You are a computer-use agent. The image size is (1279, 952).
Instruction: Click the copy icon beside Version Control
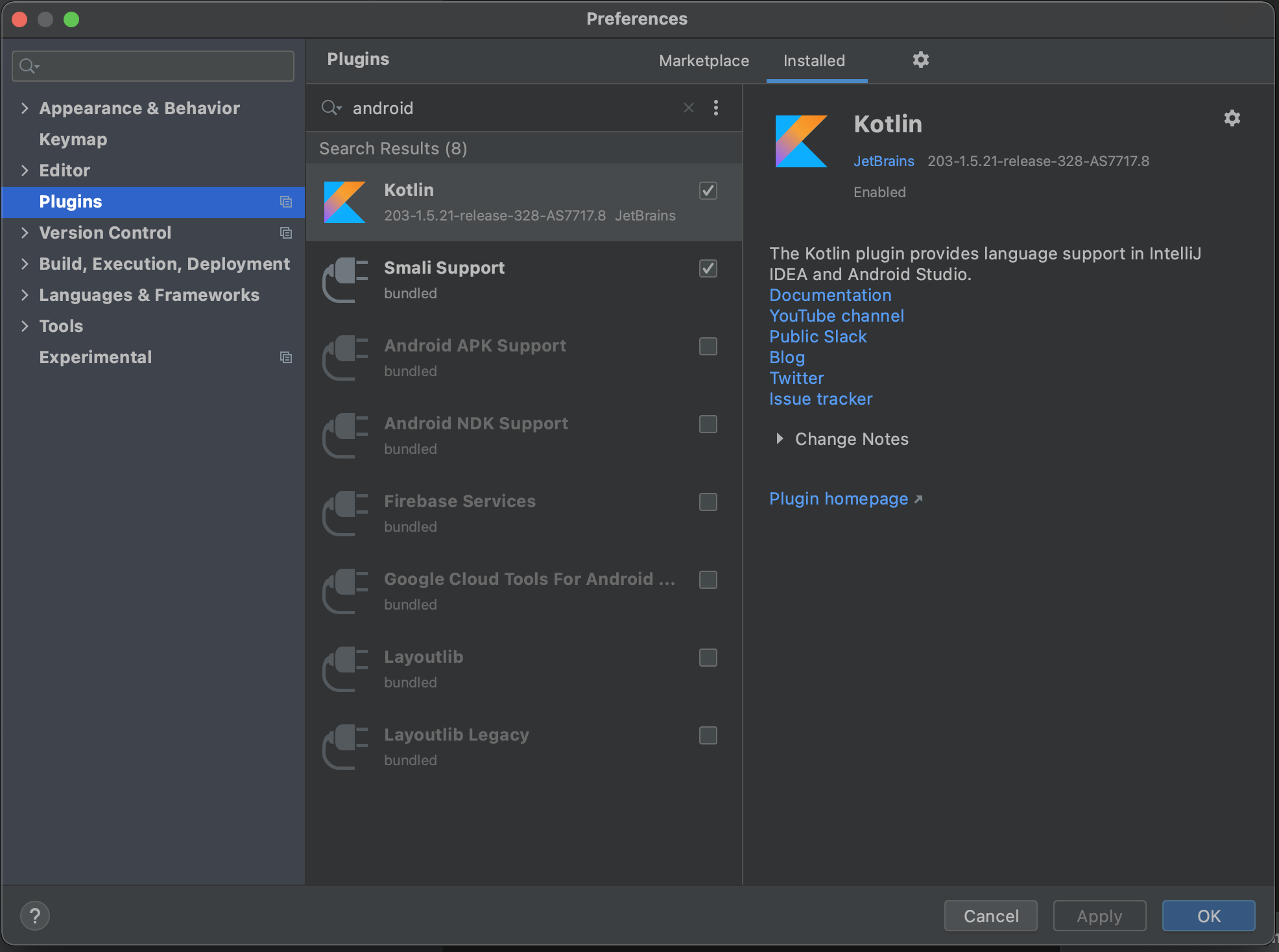pos(285,233)
